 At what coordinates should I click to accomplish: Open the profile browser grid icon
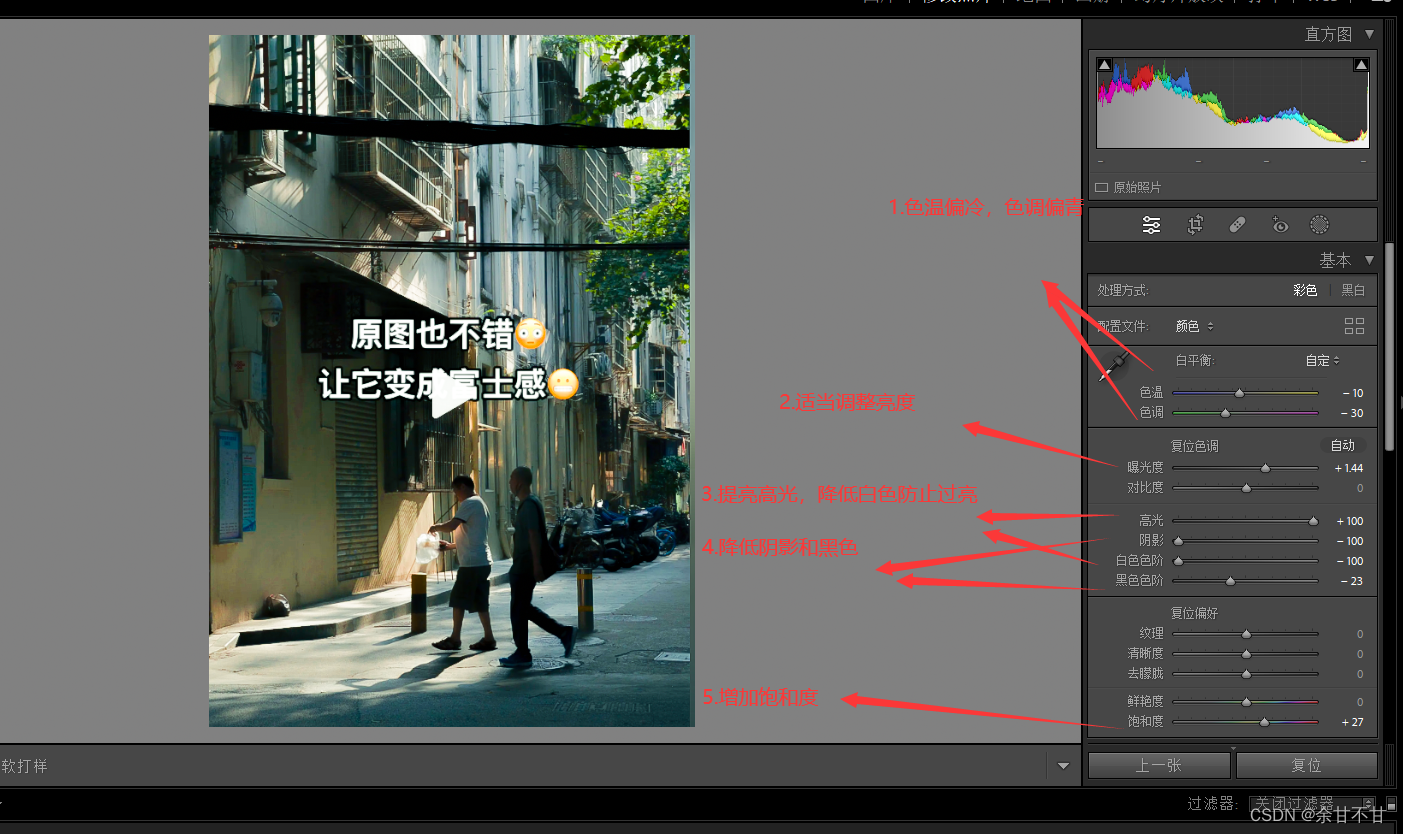[x=1355, y=326]
